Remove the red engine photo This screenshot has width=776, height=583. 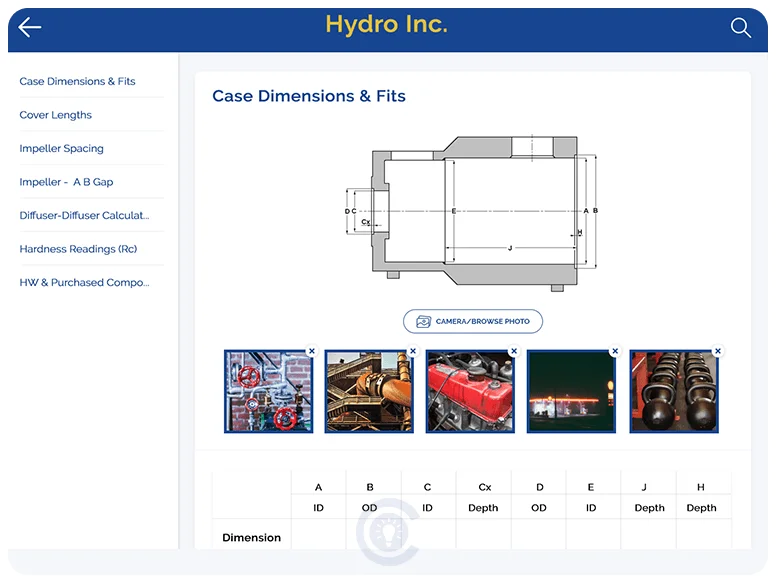tap(514, 351)
